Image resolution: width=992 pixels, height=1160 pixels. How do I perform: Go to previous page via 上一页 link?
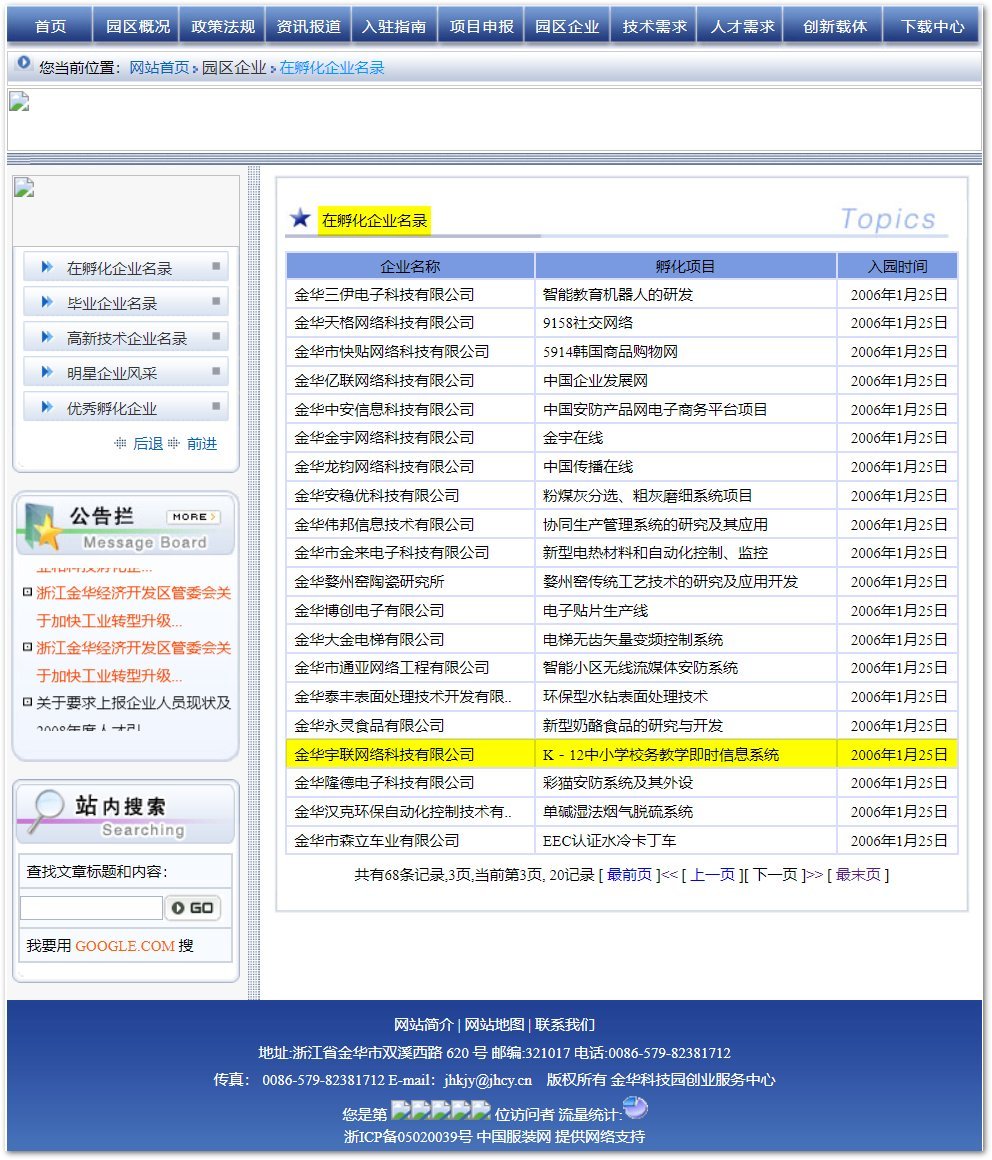click(712, 874)
